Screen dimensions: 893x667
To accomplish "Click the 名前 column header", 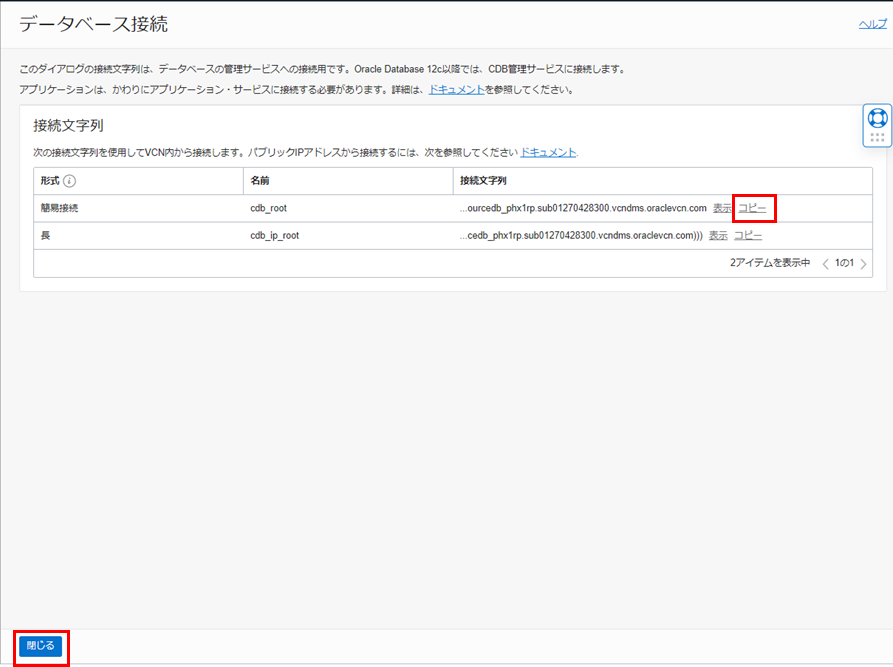I will point(260,181).
